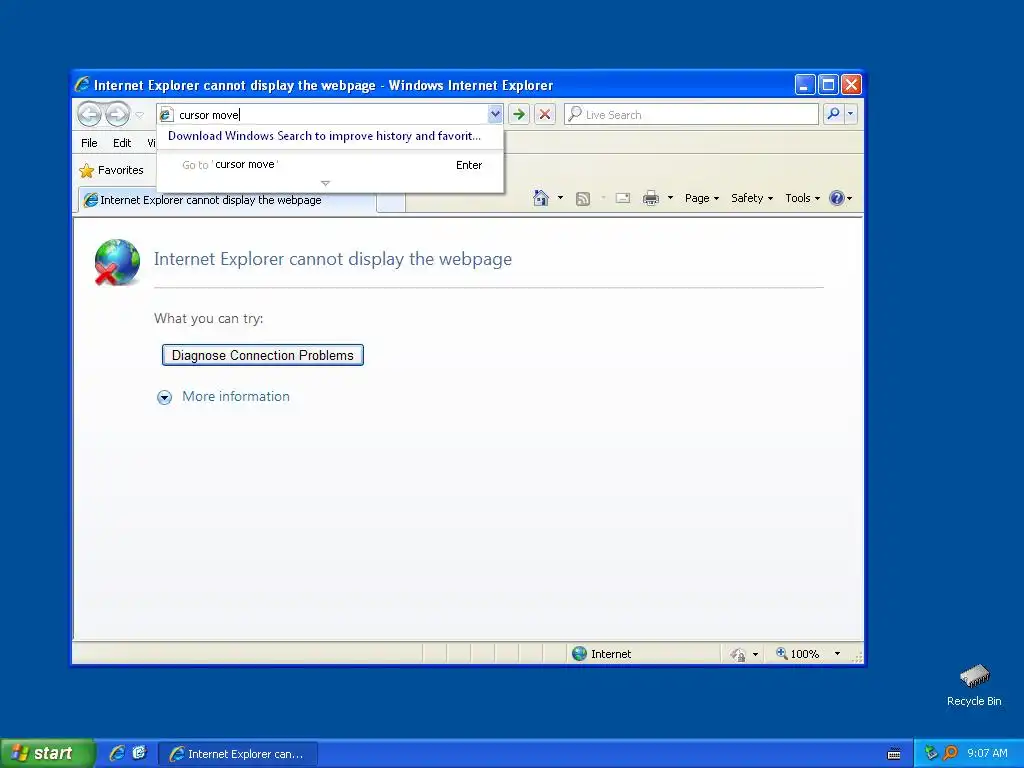Click Internet Explorer taskbar button
Image resolution: width=1024 pixels, height=768 pixels.
click(x=238, y=754)
